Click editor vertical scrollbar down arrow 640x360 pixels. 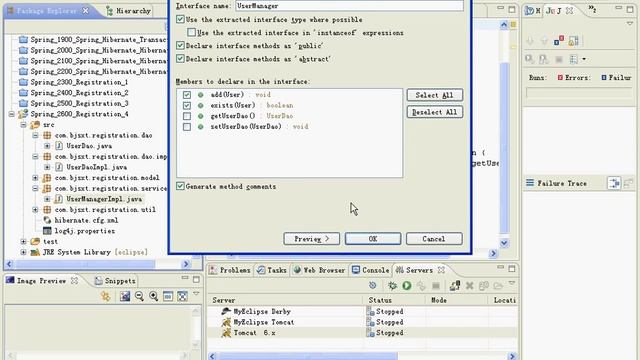coord(504,243)
